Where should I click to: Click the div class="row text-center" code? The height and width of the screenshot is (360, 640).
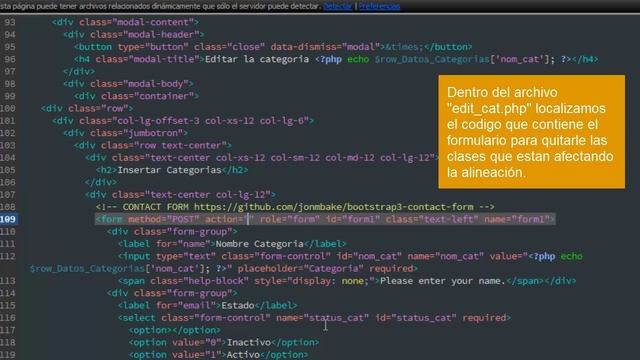pos(153,145)
